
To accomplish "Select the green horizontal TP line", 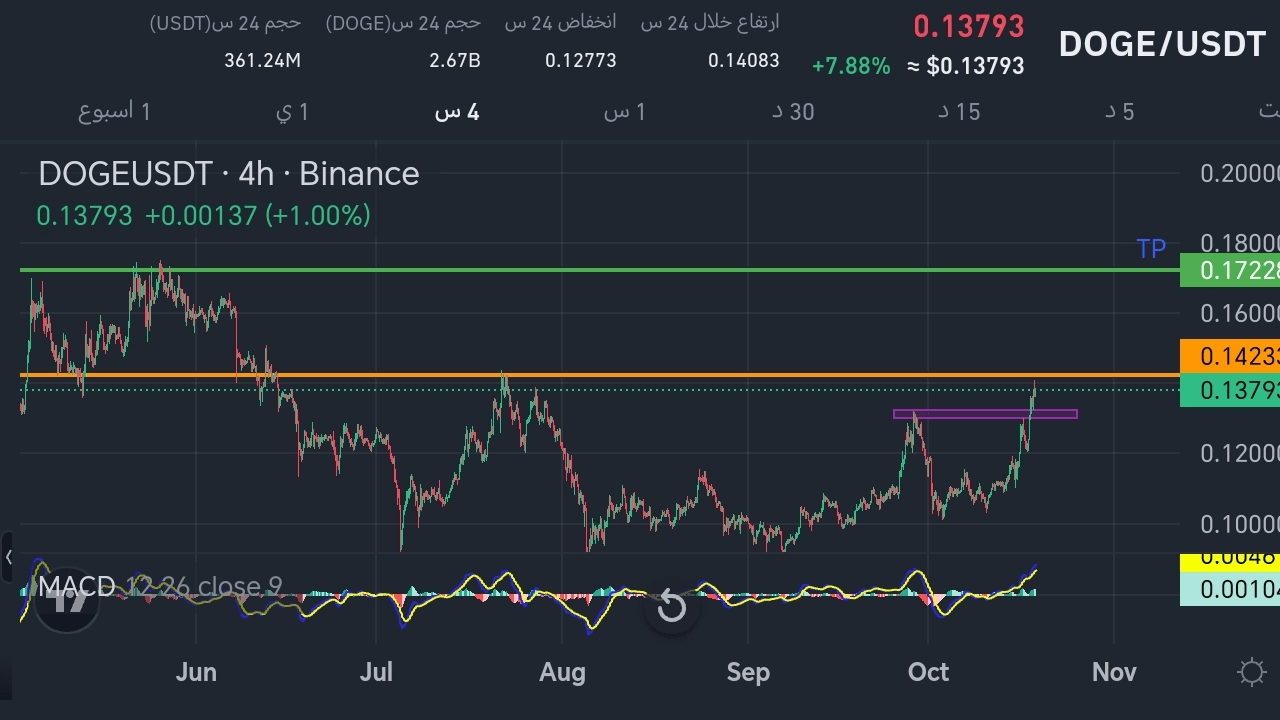I will click(600, 270).
